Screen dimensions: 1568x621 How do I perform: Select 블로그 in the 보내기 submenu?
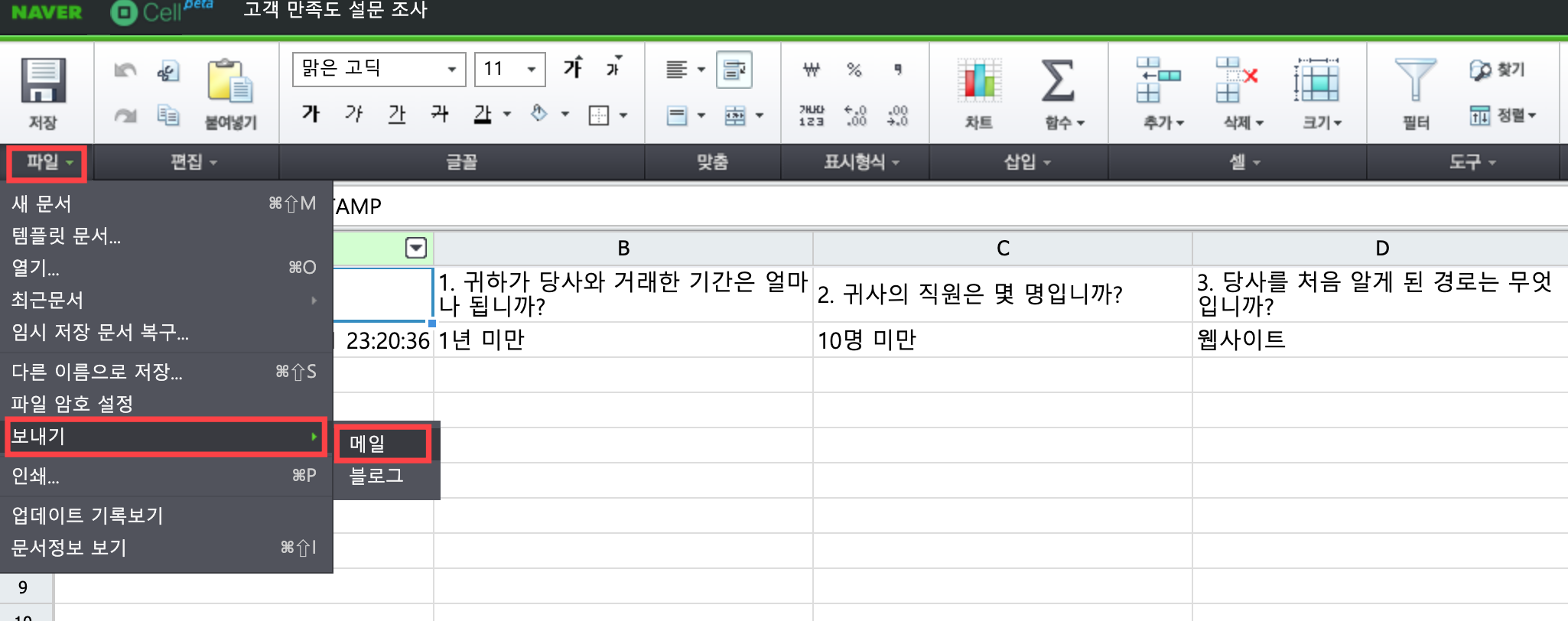(387, 476)
